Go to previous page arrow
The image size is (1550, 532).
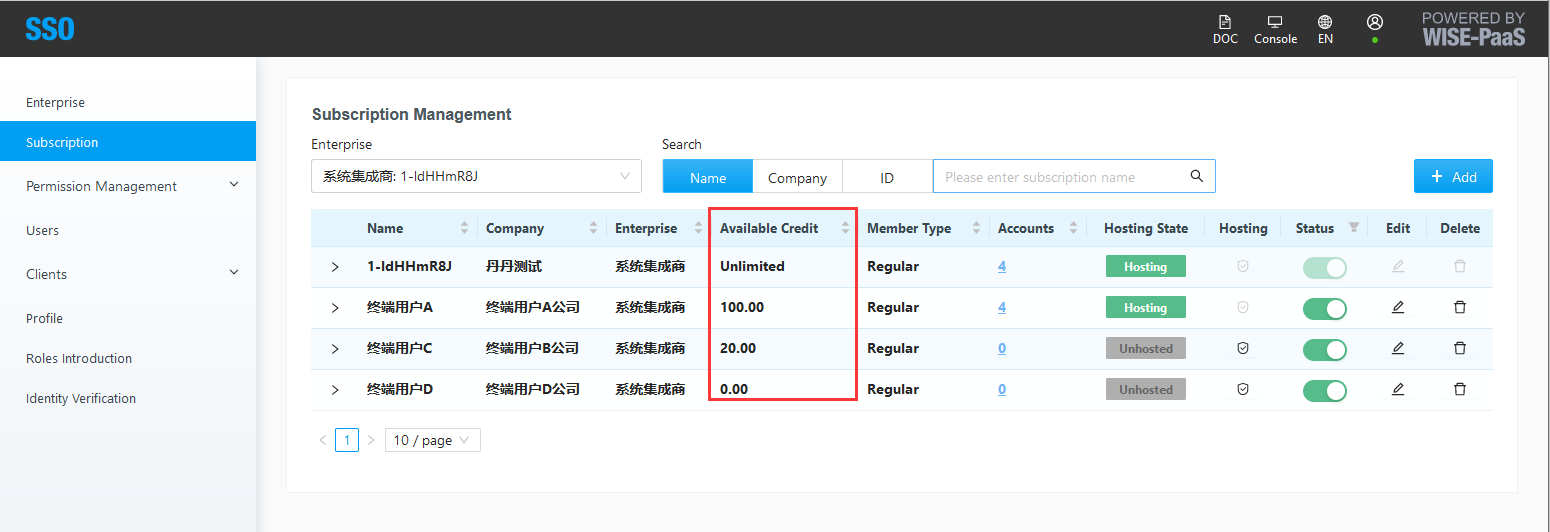tap(323, 440)
